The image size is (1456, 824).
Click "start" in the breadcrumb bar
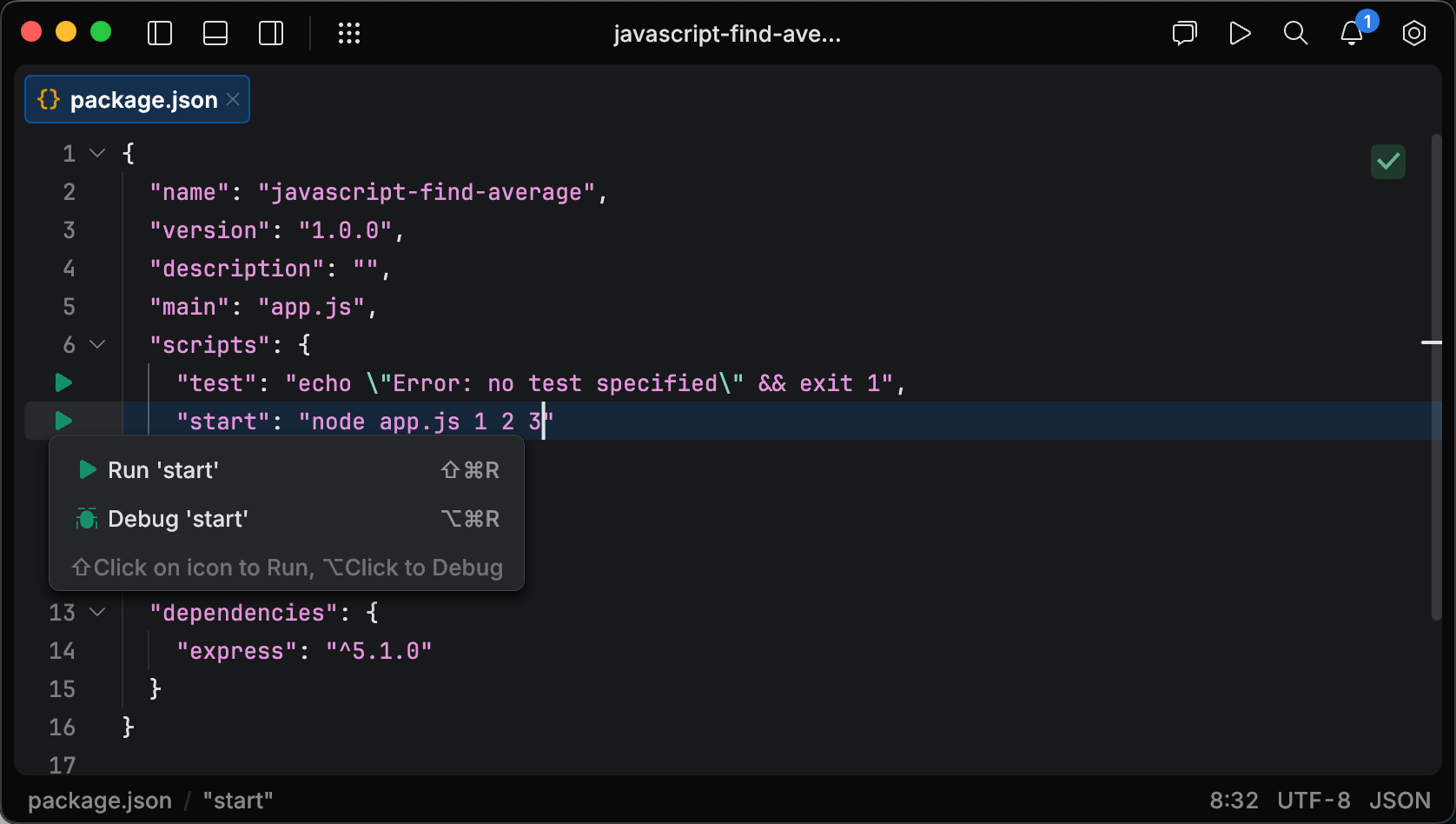point(237,800)
